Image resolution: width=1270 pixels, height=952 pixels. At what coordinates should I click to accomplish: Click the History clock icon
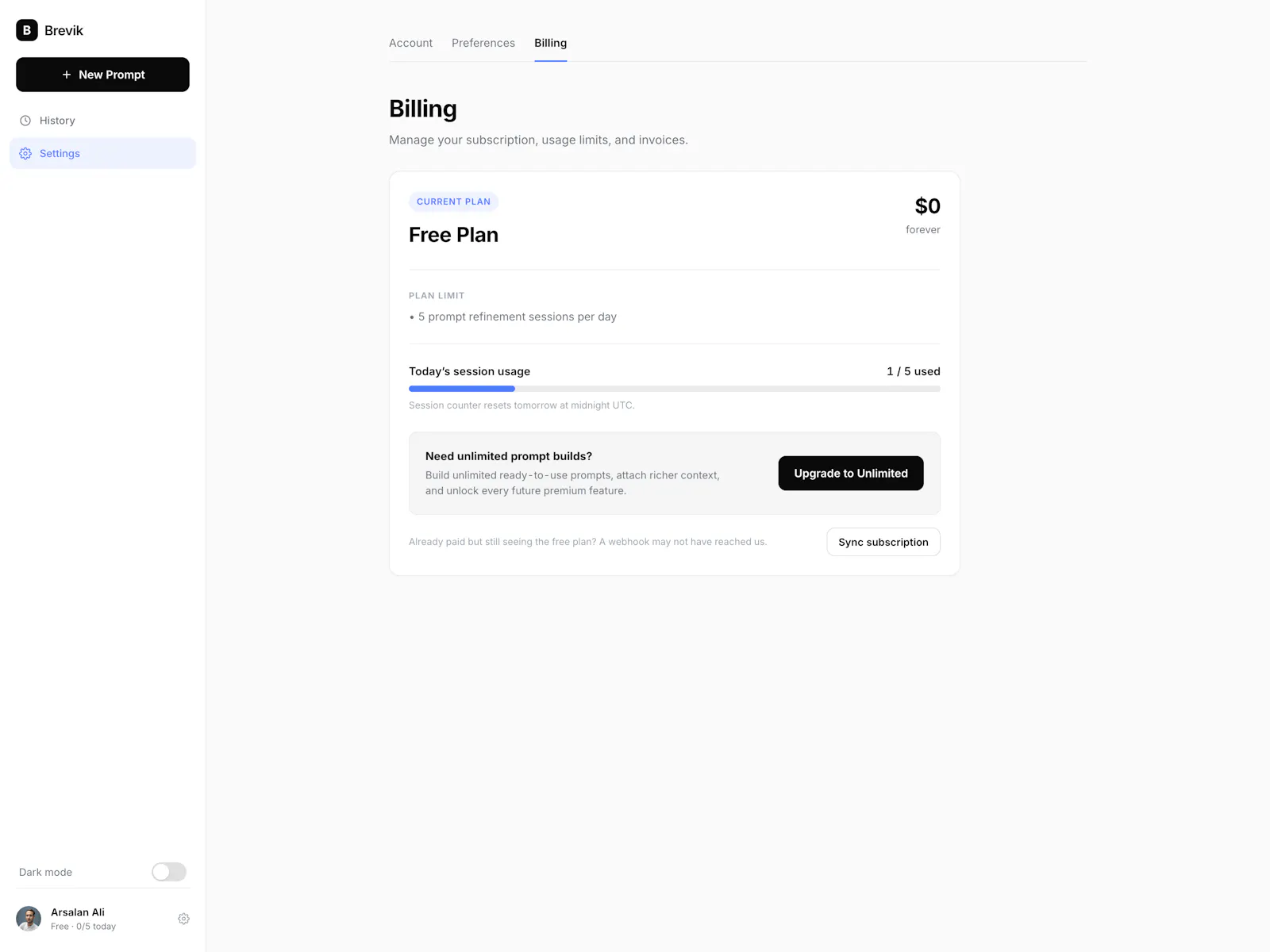point(25,121)
